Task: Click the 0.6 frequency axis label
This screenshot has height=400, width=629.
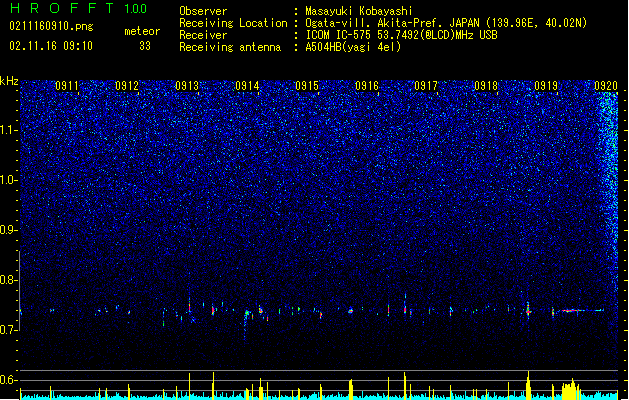Action: click(x=9, y=380)
